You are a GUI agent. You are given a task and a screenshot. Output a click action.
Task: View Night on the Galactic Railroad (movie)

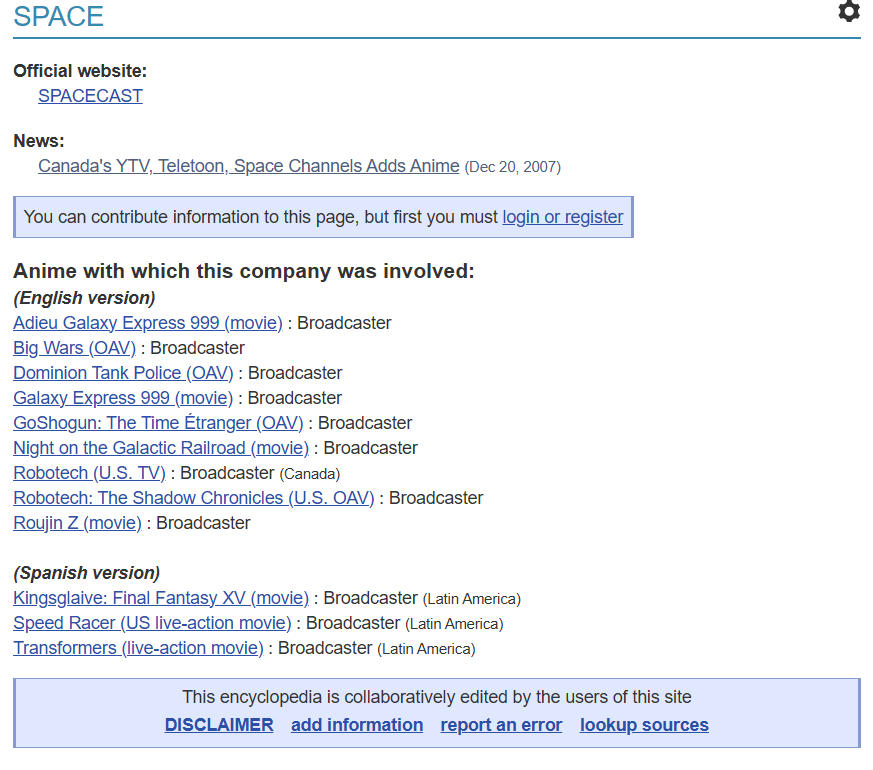tap(160, 448)
